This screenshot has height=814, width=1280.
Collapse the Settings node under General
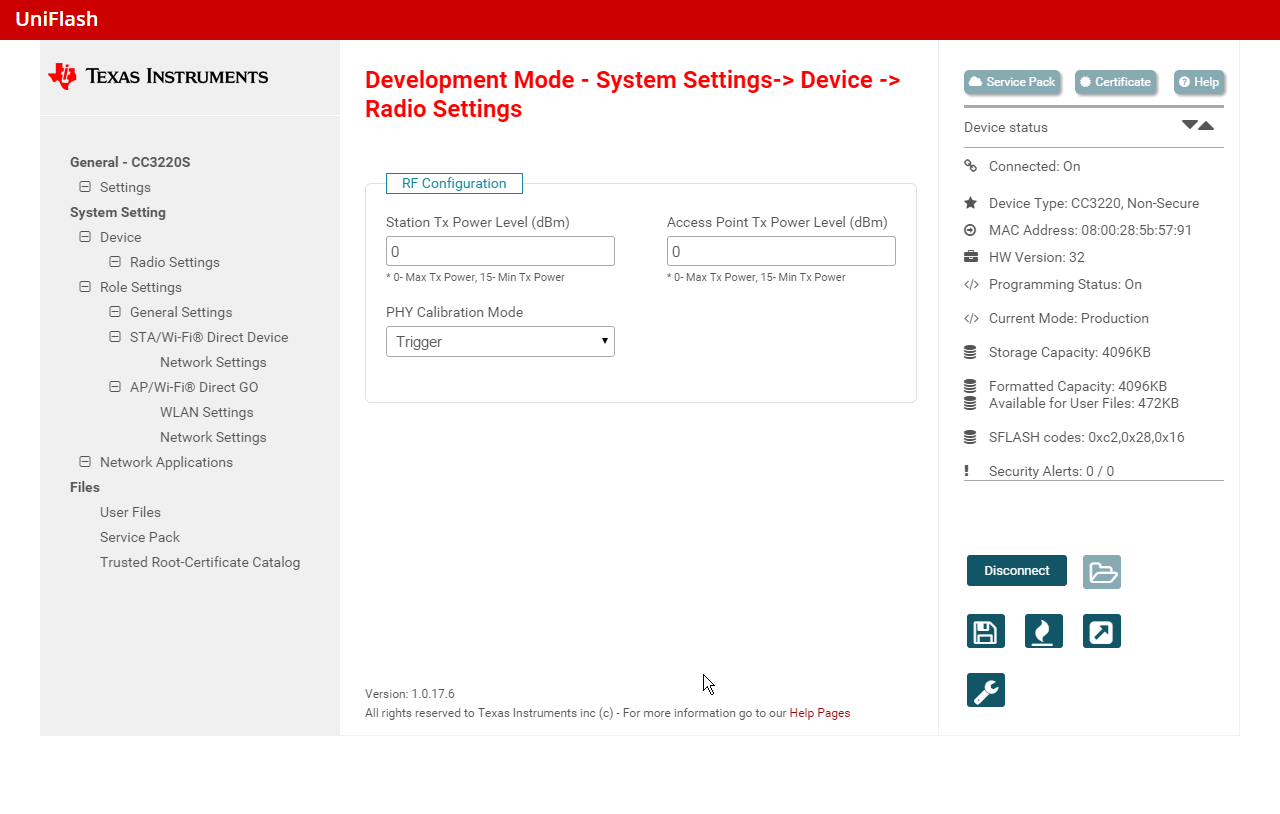point(85,187)
